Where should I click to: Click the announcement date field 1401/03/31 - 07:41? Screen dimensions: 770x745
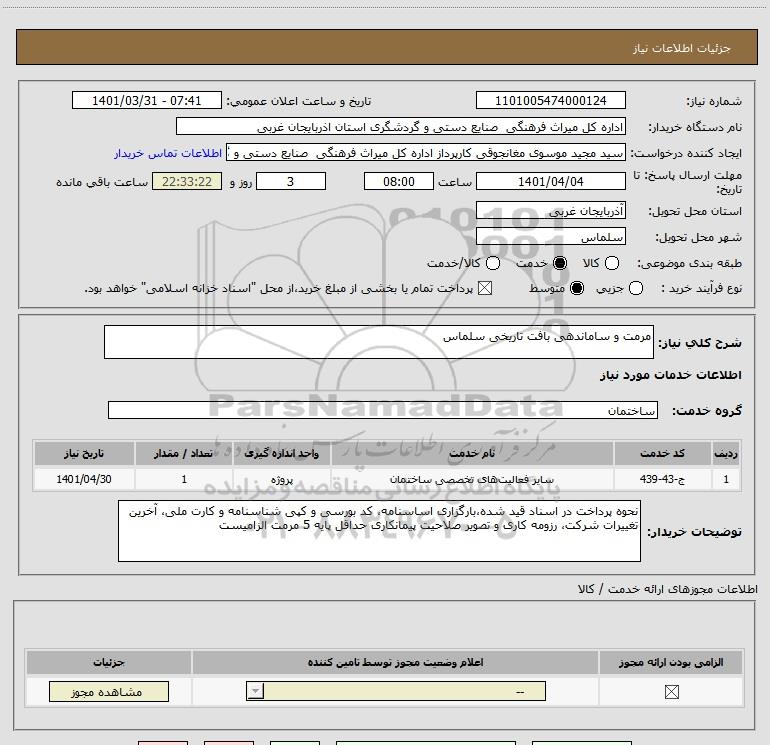(x=147, y=100)
